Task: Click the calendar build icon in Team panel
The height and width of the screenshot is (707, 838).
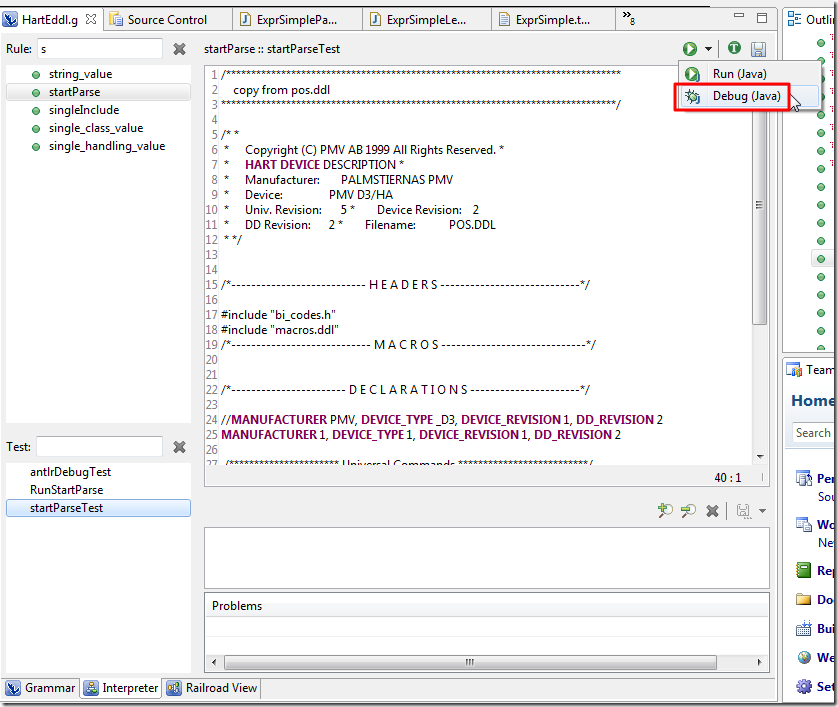Action: tap(803, 628)
